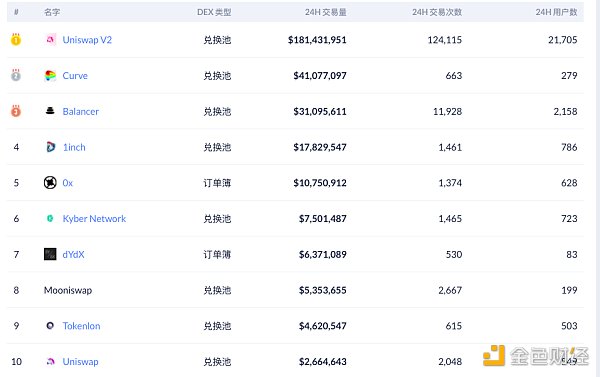Viewport: 600px width, 377px height.
Task: Open the Balancer link
Action: pos(81,111)
